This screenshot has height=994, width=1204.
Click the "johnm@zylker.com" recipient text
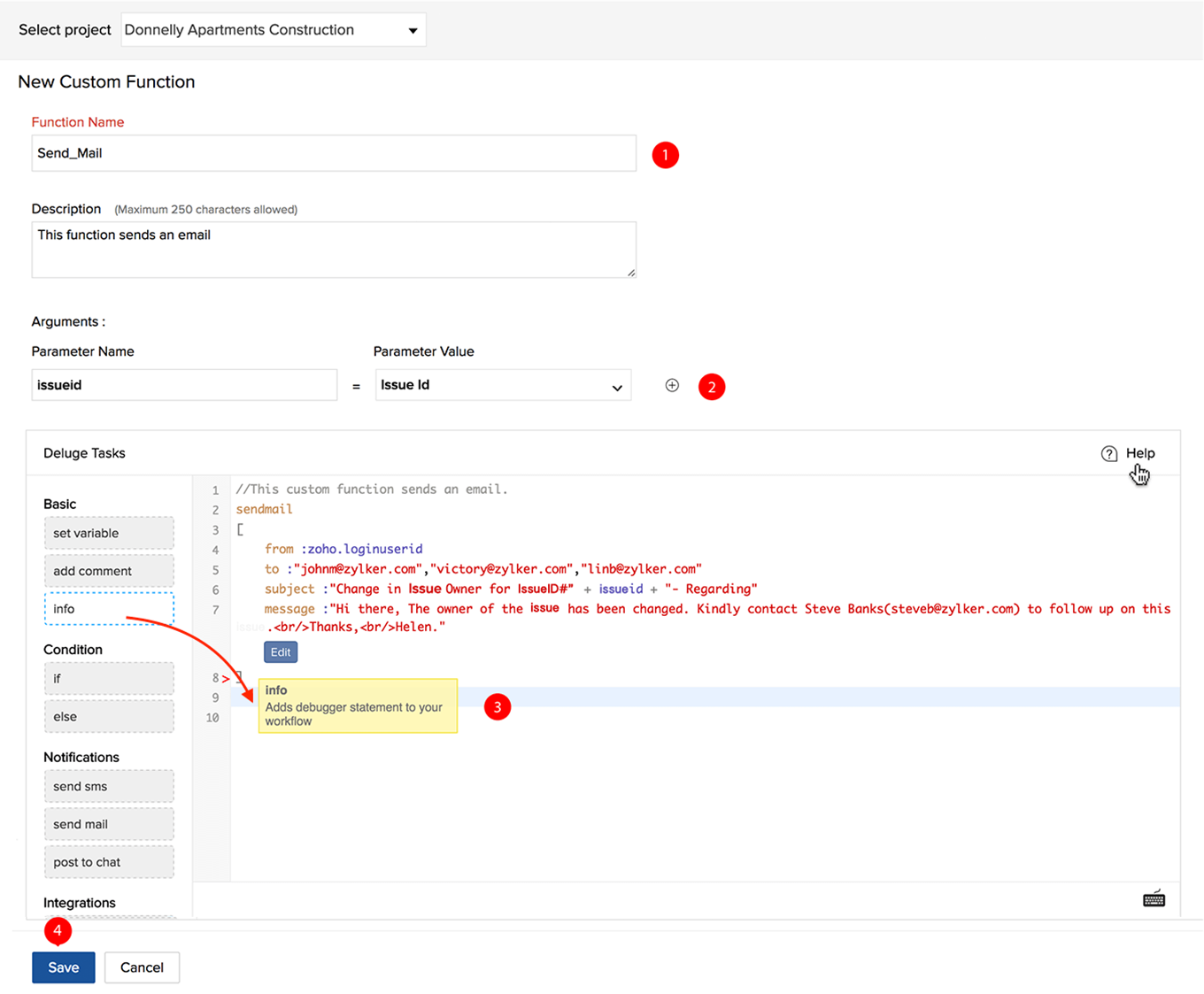pos(358,569)
